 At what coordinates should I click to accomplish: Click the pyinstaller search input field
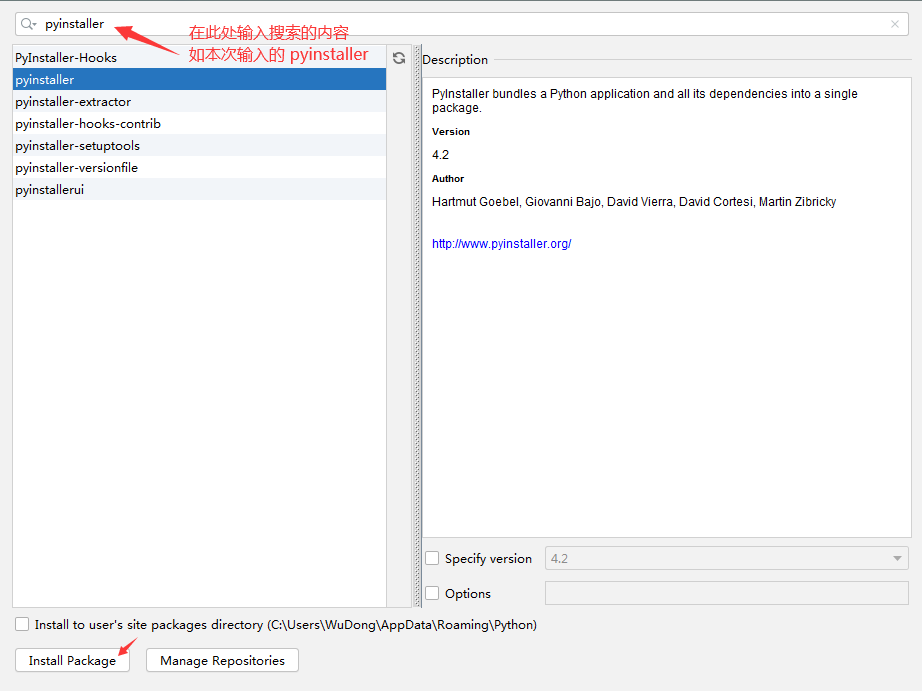(462, 24)
